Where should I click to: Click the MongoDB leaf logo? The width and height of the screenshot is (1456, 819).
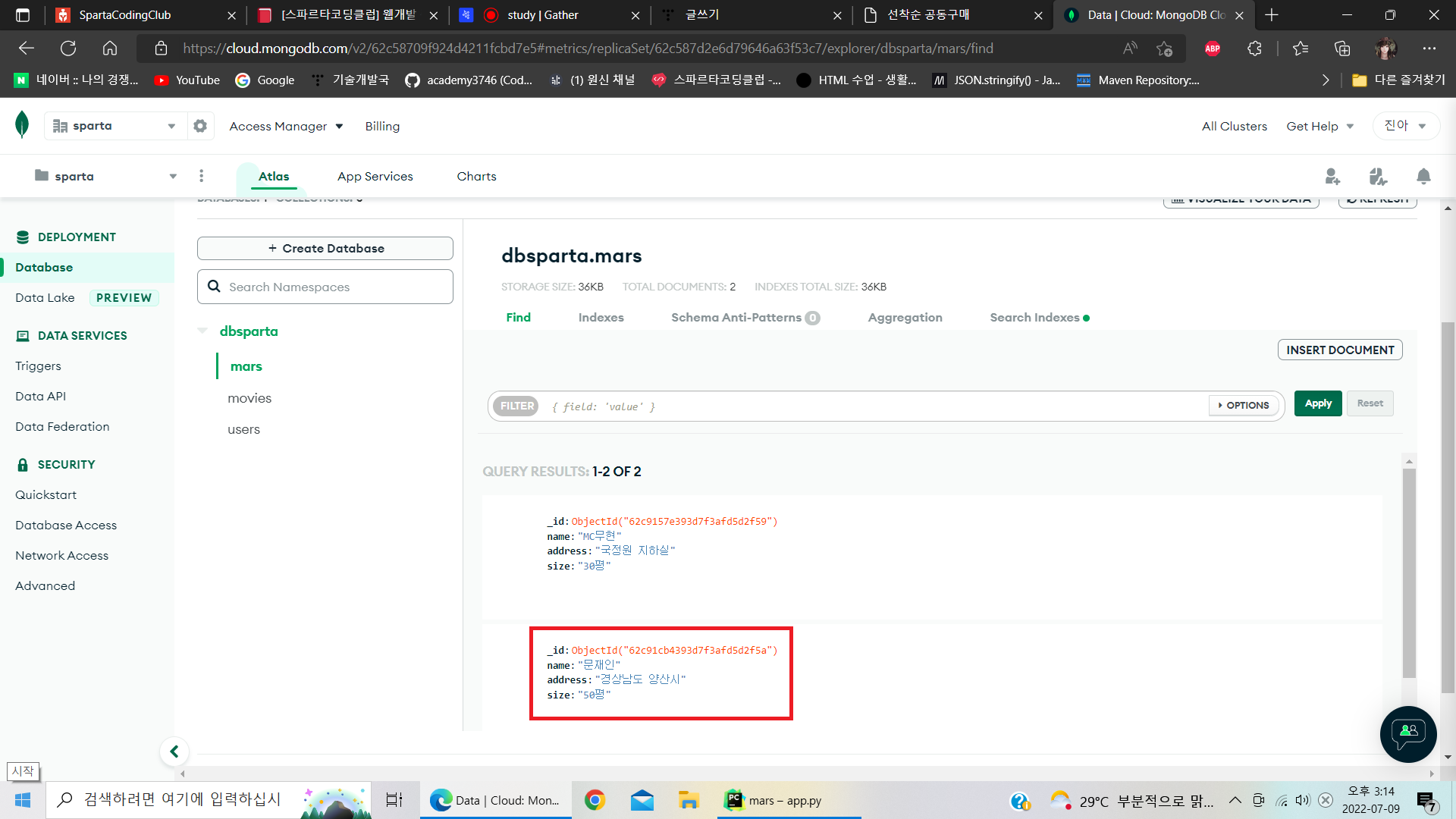[22, 124]
